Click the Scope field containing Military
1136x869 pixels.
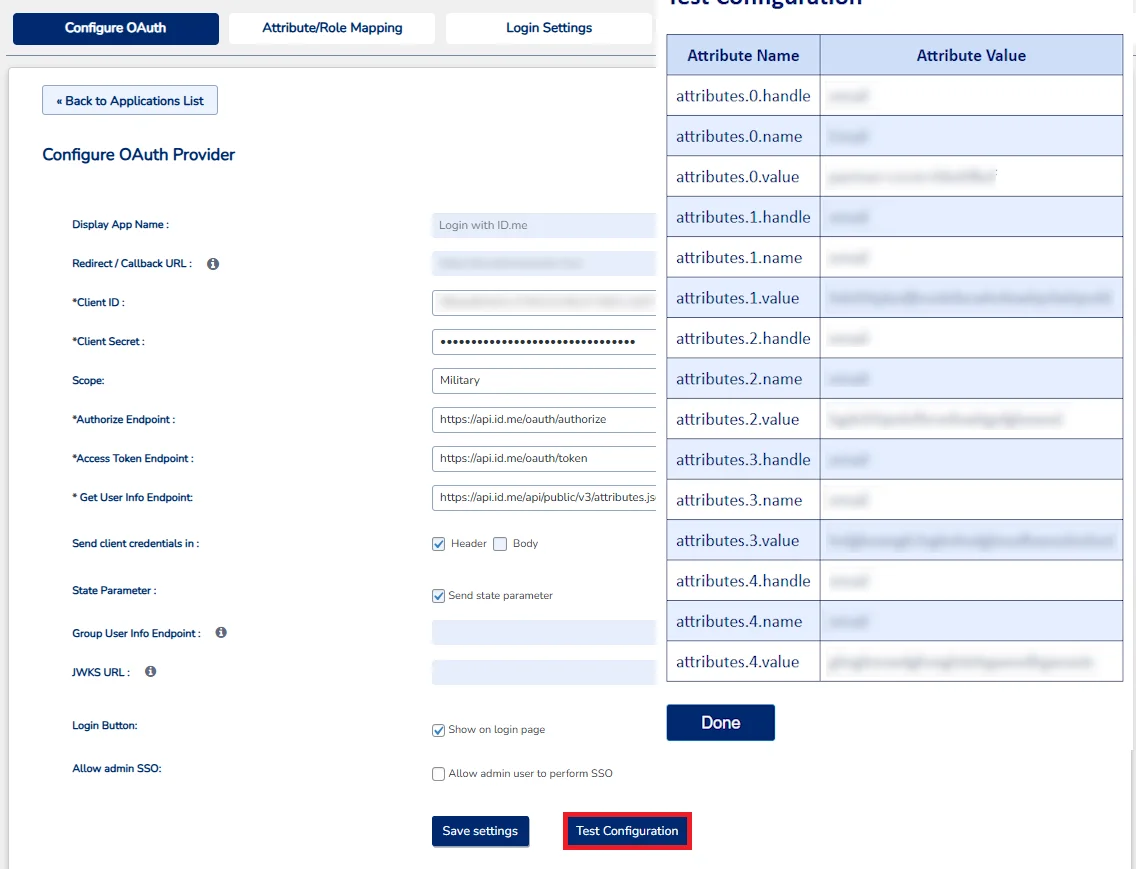point(543,381)
